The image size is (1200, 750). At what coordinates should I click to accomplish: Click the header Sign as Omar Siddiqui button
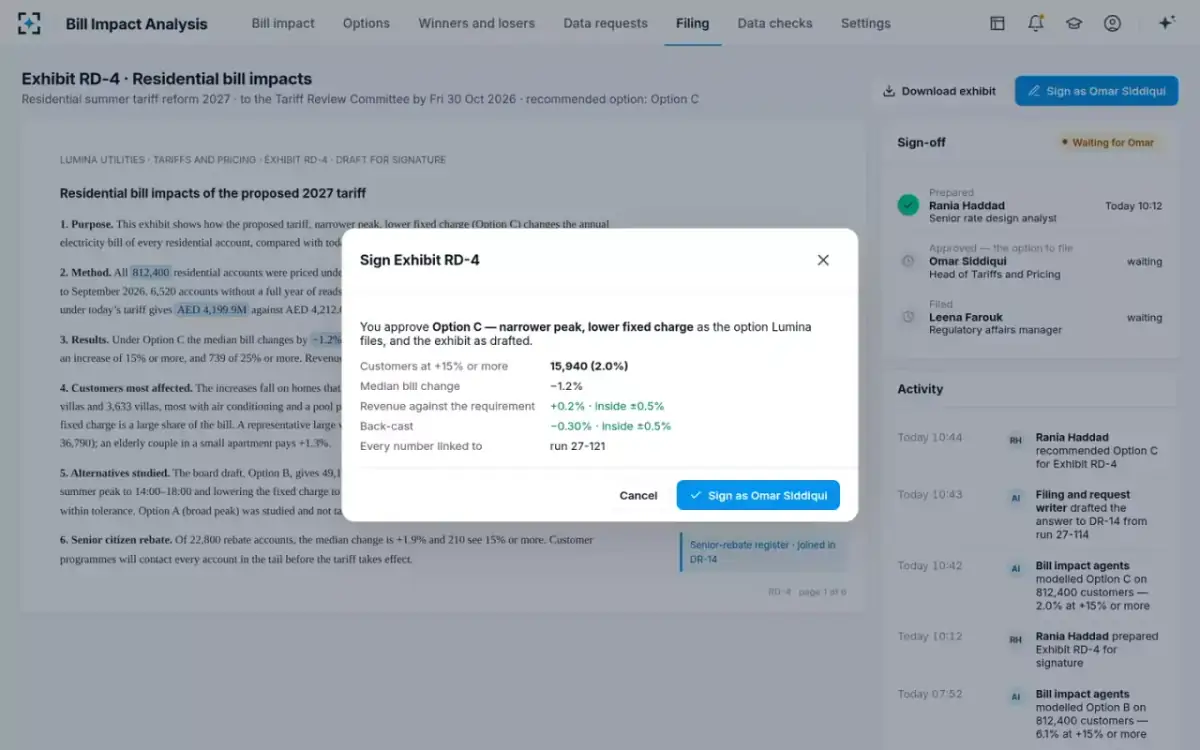[1096, 91]
